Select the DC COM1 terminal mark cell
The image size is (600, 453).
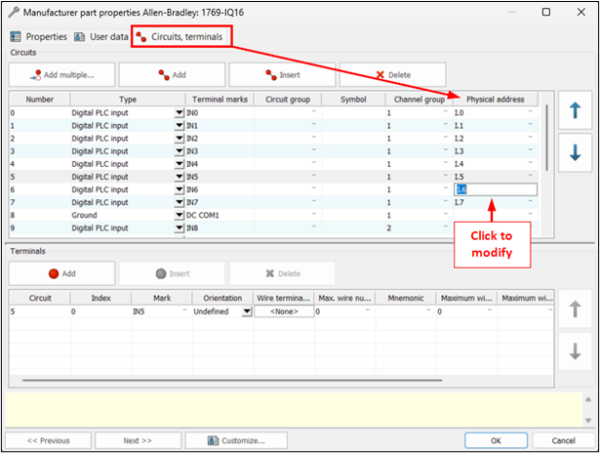coord(220,215)
